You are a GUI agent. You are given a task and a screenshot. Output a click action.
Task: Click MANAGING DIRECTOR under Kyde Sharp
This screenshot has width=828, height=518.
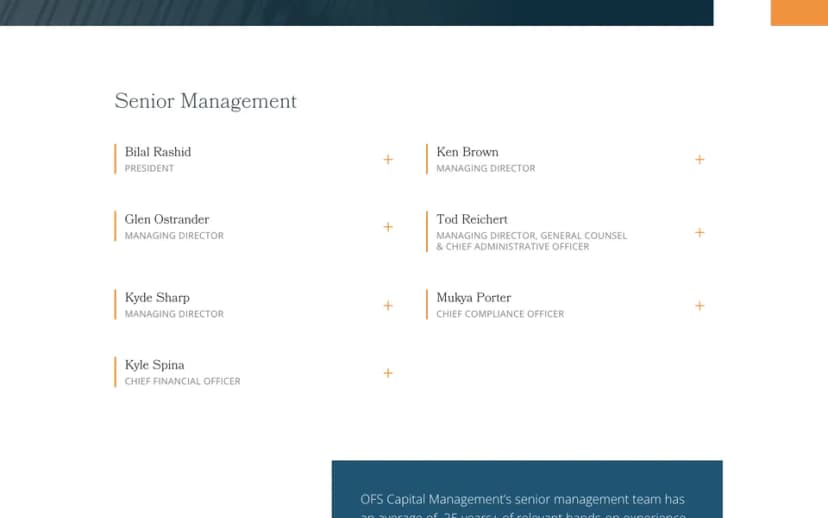(x=174, y=314)
